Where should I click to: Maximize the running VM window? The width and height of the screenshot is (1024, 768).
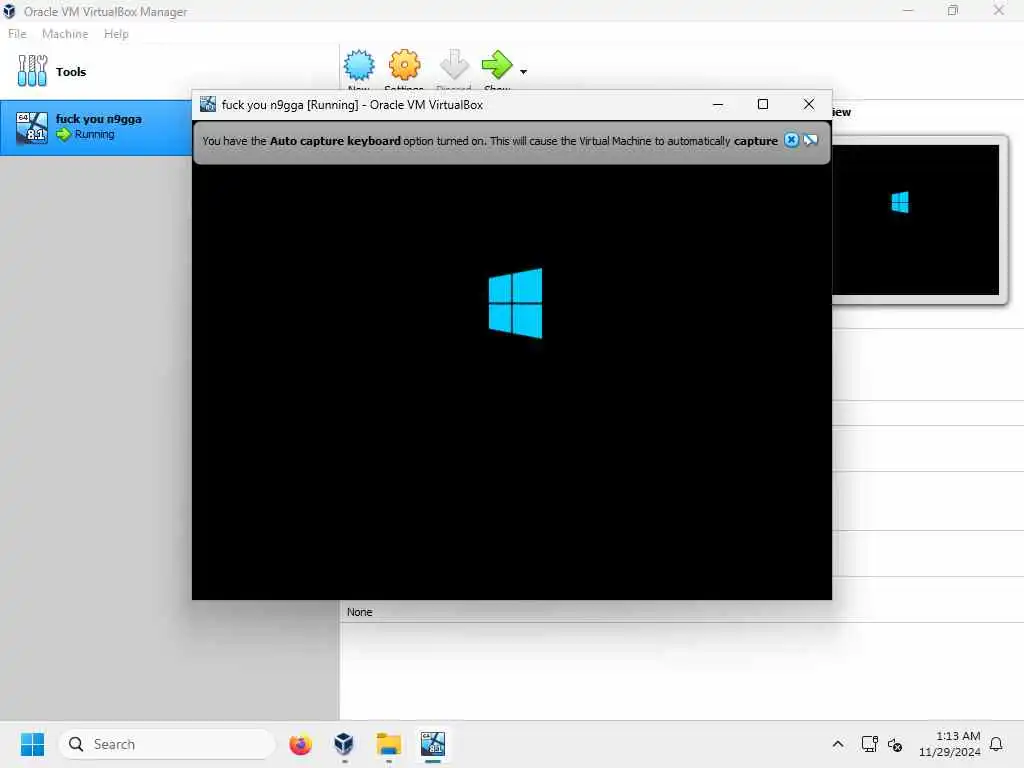coord(763,104)
